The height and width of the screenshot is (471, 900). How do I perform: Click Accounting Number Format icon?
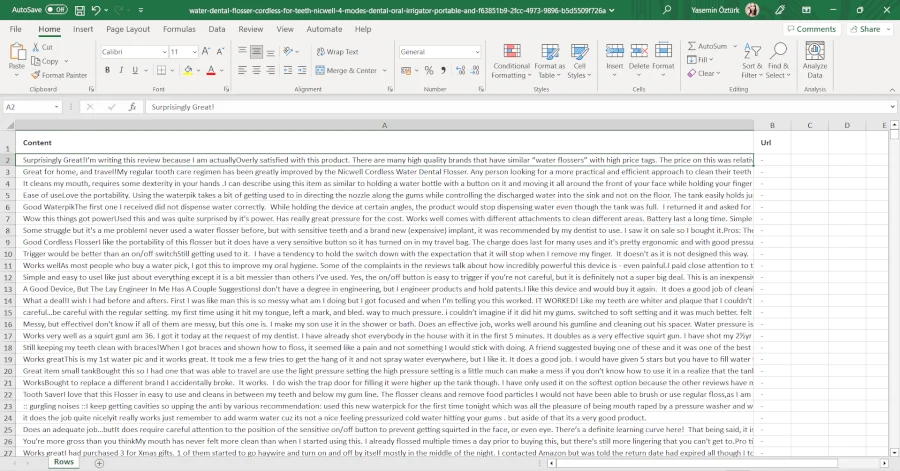point(406,71)
